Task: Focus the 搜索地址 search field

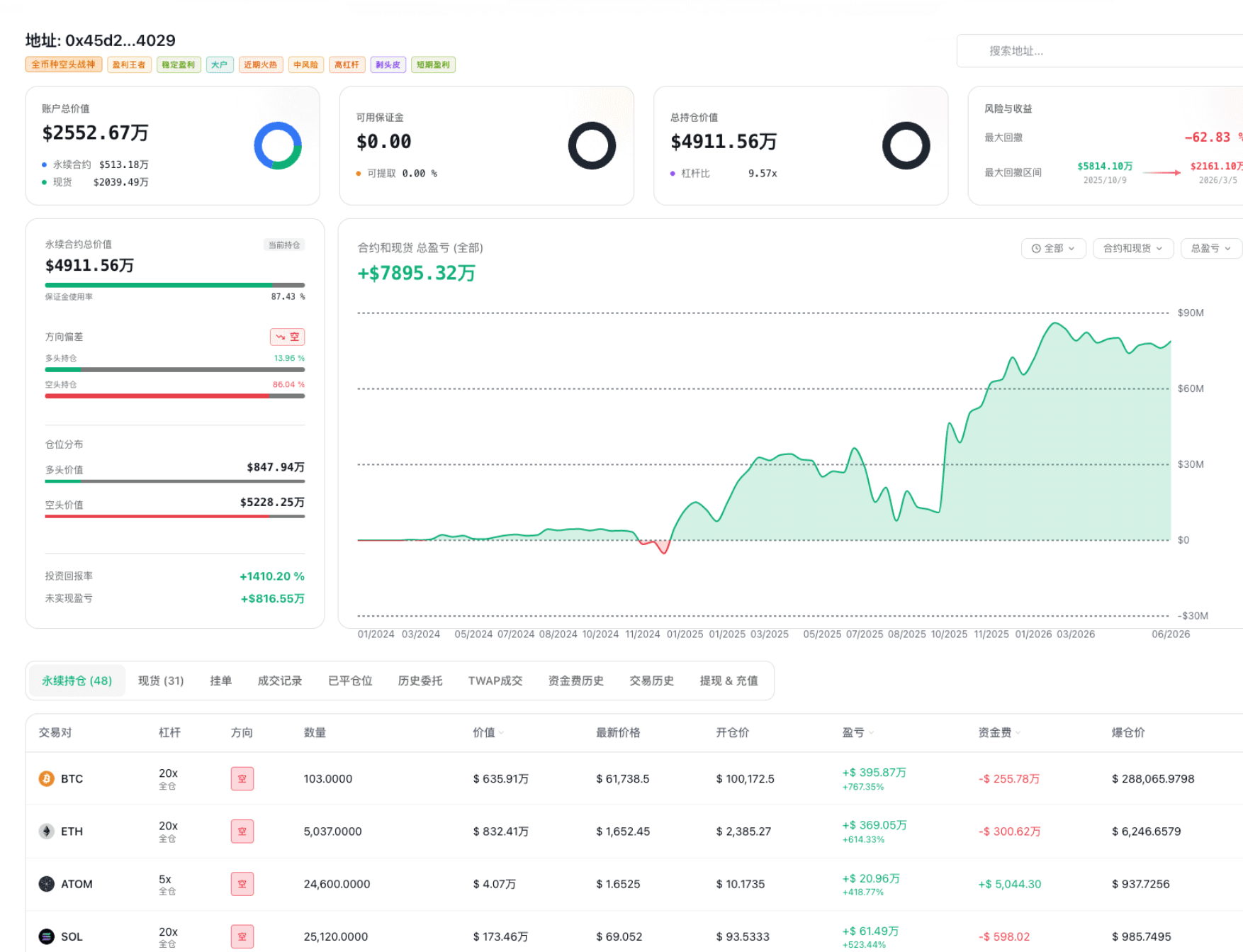Action: 1099,51
